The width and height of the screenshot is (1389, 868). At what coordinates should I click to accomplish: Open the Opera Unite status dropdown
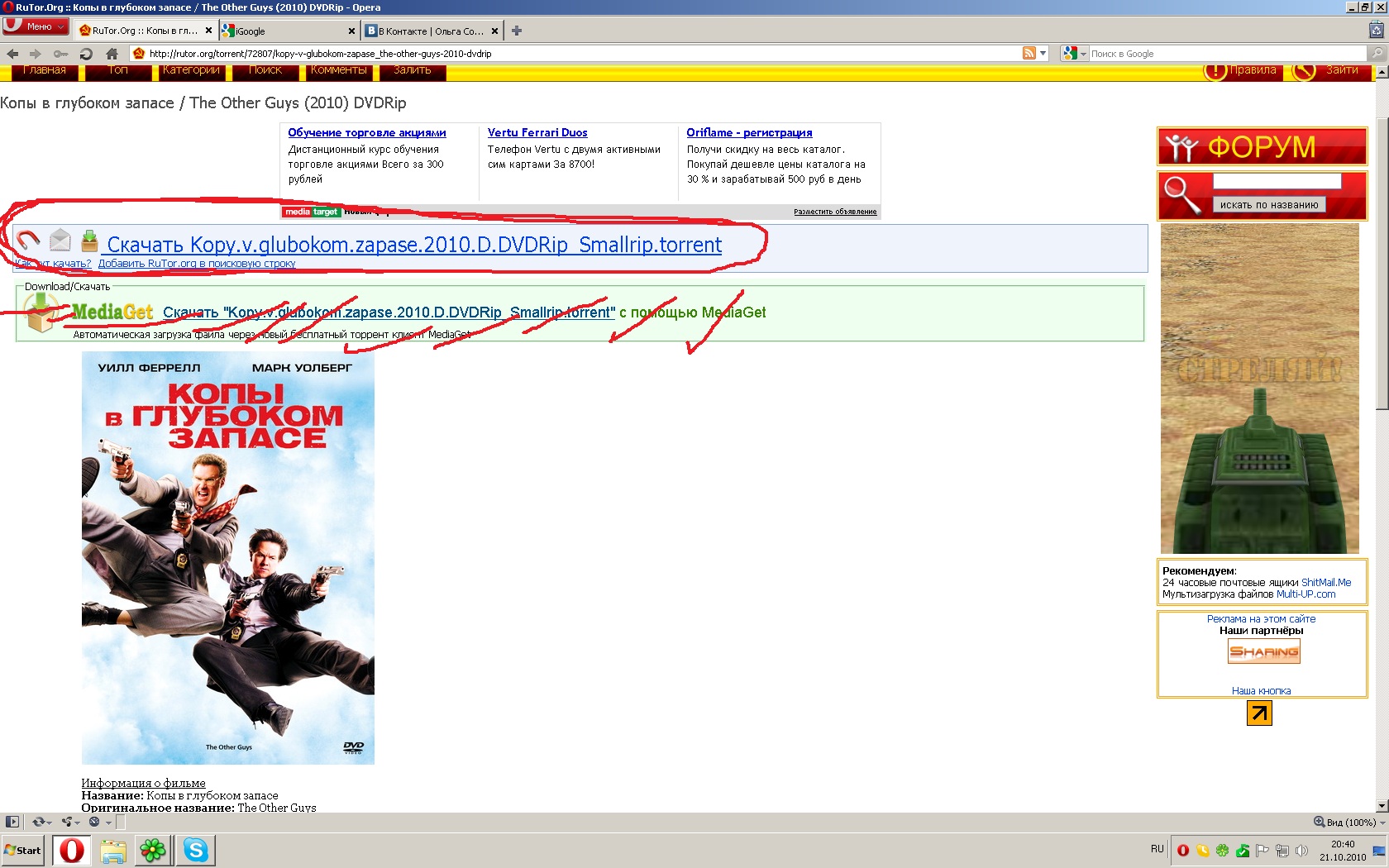(x=71, y=823)
